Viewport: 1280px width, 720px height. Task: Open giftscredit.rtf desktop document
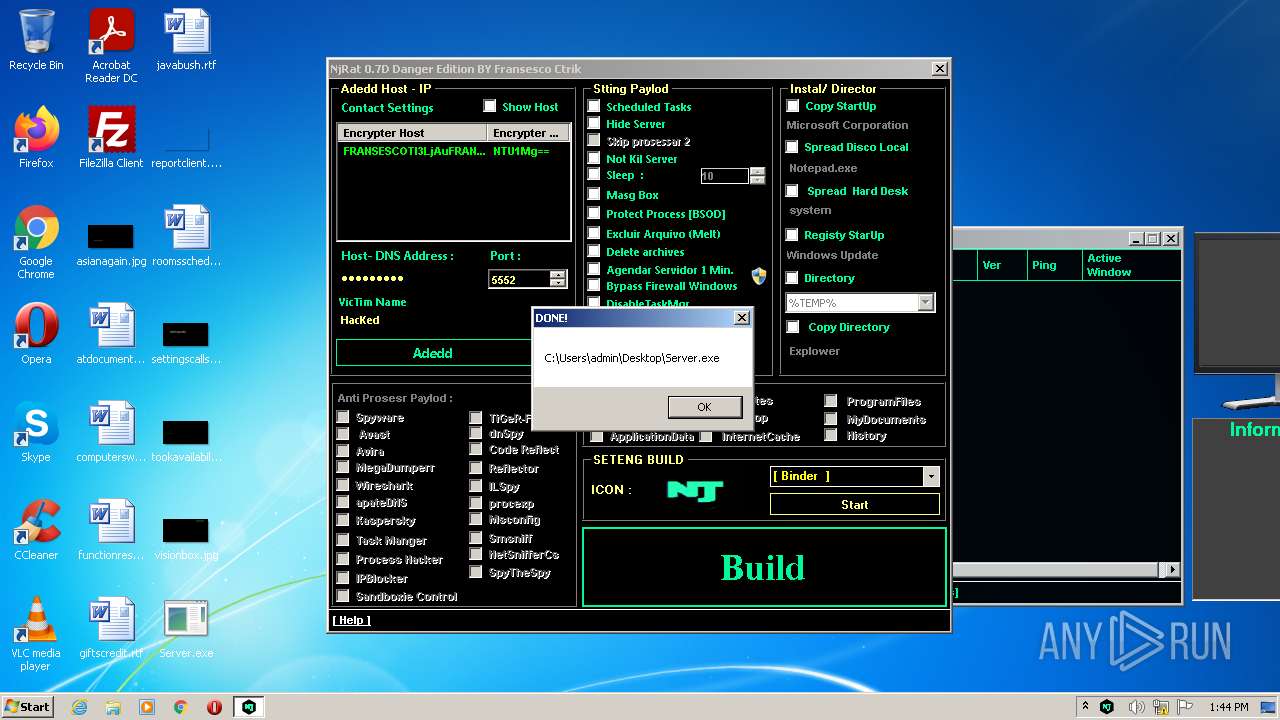point(111,628)
